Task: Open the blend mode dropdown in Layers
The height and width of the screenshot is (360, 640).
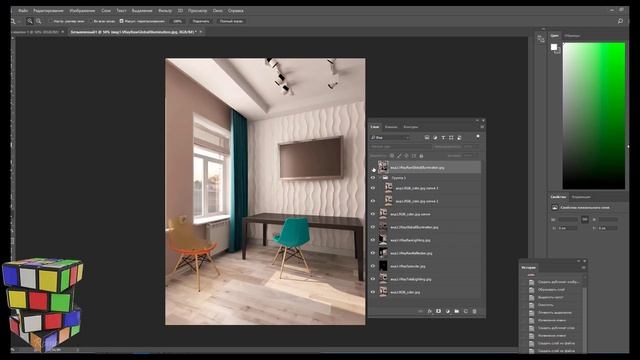Action: [400, 147]
